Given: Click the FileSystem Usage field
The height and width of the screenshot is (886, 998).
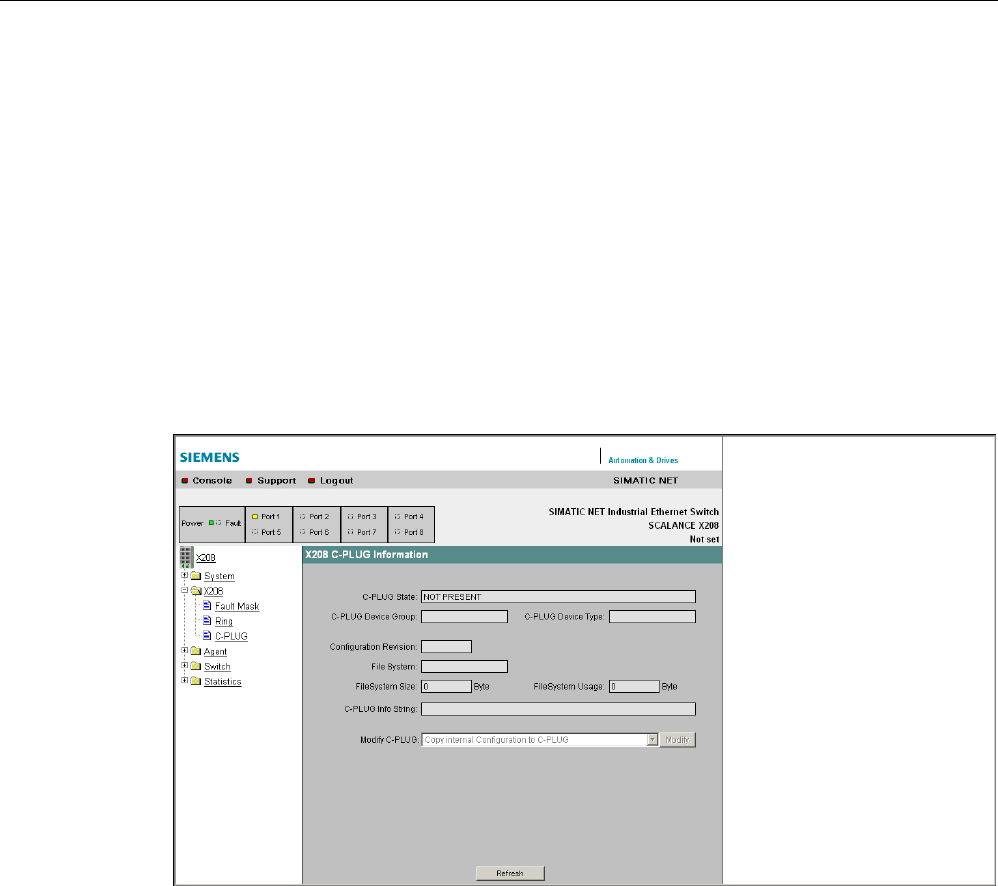Looking at the screenshot, I should click(x=634, y=687).
